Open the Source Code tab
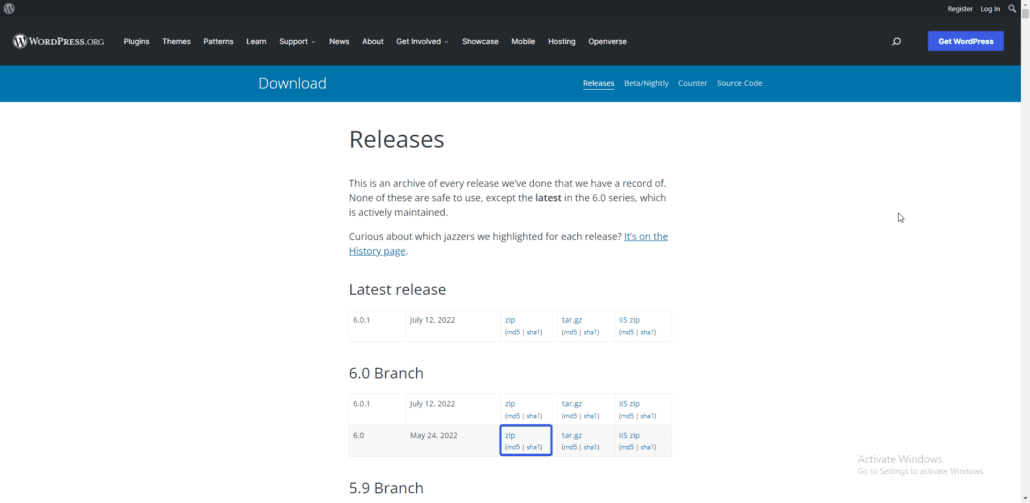This screenshot has height=503, width=1030. [740, 83]
